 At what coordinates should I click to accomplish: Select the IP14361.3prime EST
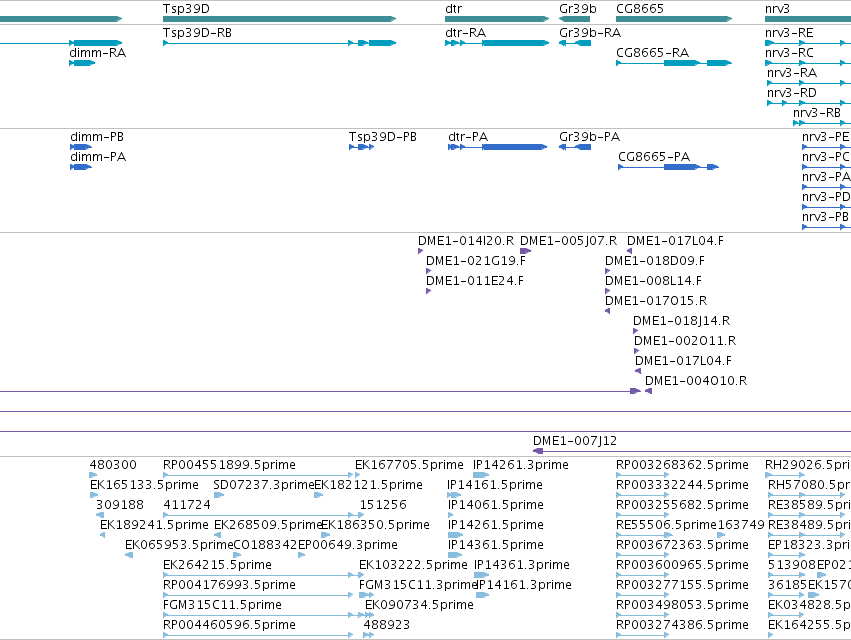point(522,565)
